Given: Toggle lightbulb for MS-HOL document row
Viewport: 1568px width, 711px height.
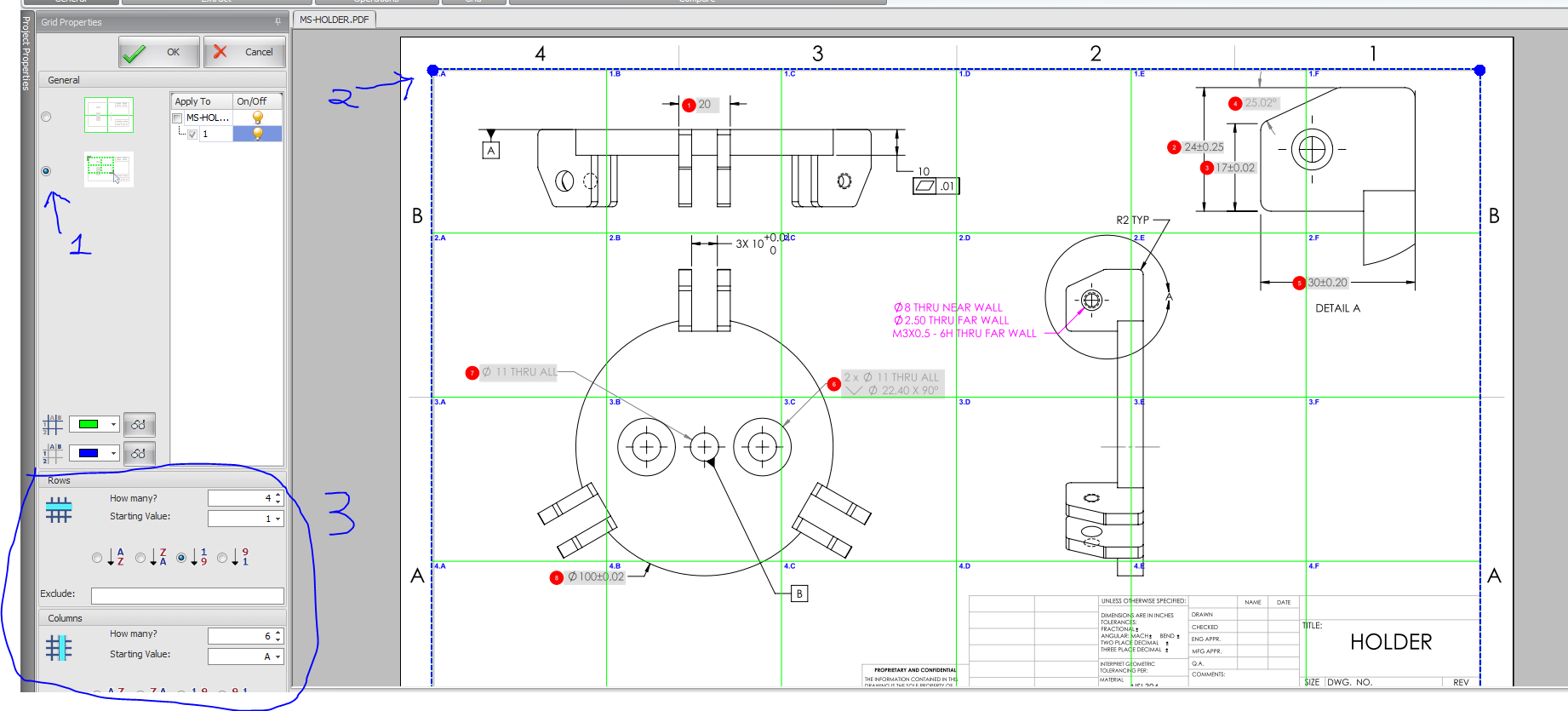Looking at the screenshot, I should point(258,118).
